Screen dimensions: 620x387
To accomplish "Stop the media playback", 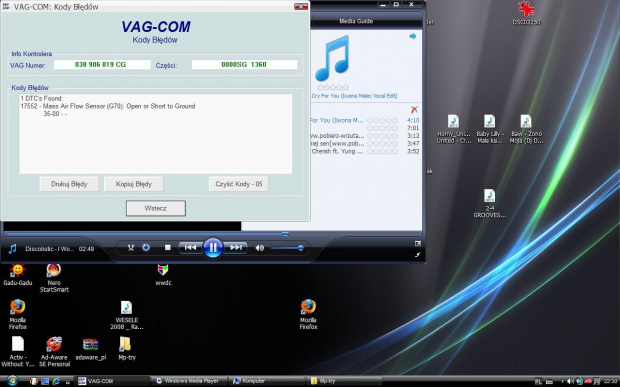I will (x=168, y=247).
